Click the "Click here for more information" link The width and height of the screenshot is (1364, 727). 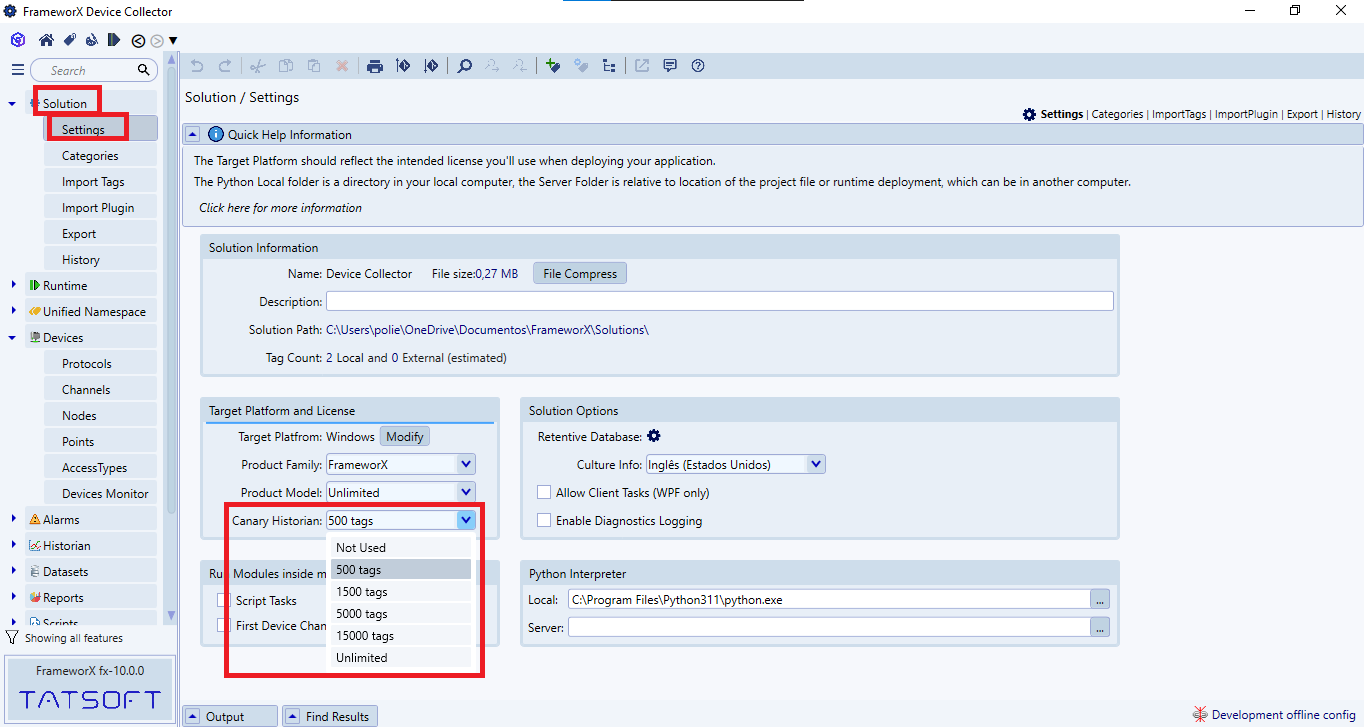click(280, 208)
